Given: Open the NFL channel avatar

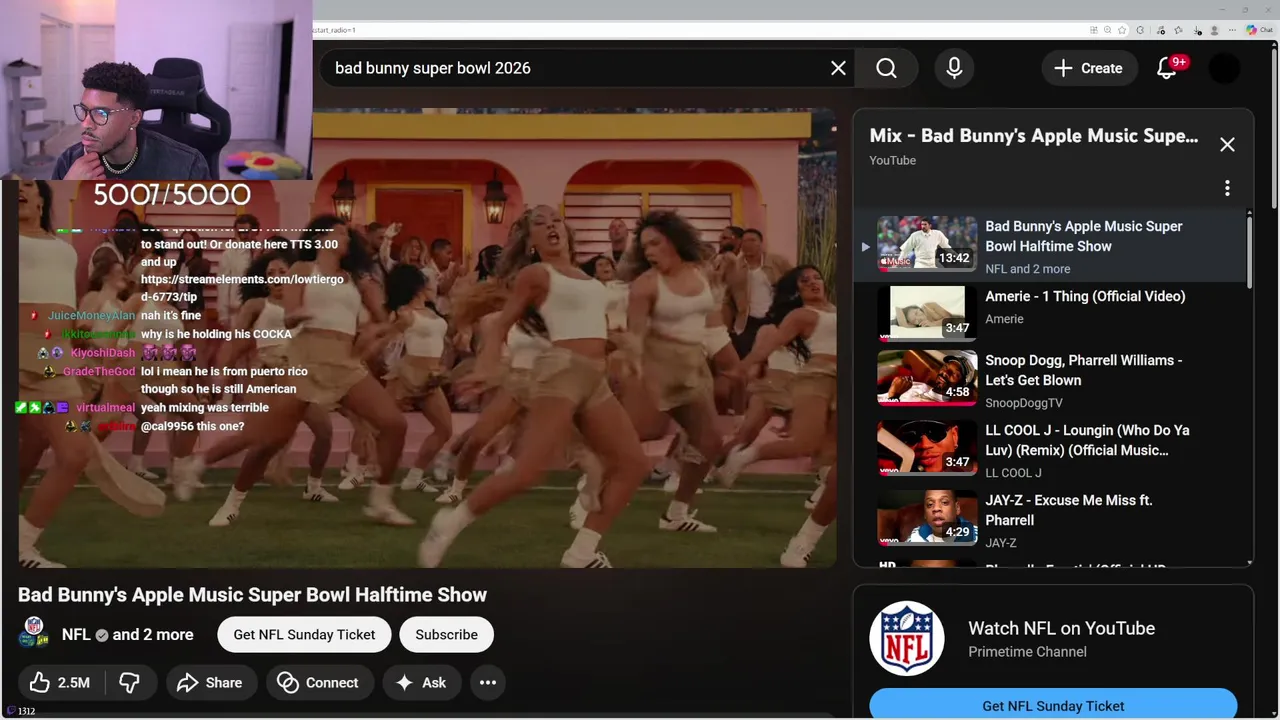Looking at the screenshot, I should tap(34, 633).
